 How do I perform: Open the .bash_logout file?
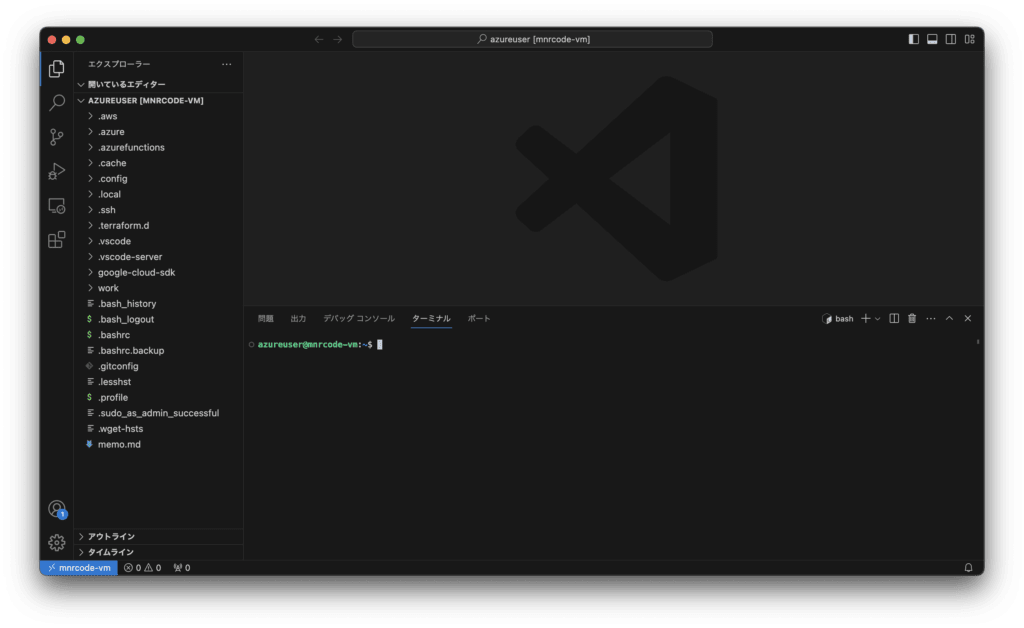[159, 320]
